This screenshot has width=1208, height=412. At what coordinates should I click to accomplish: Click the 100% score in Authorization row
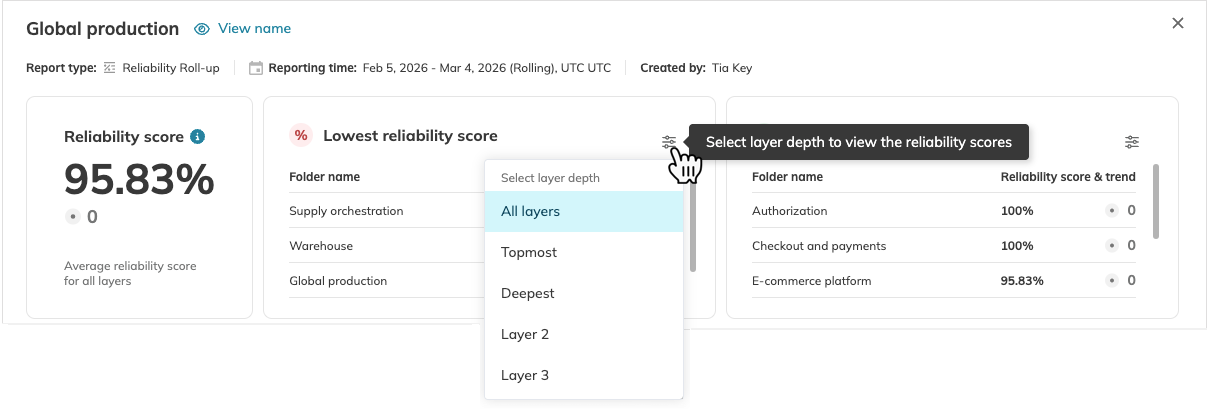click(1017, 211)
